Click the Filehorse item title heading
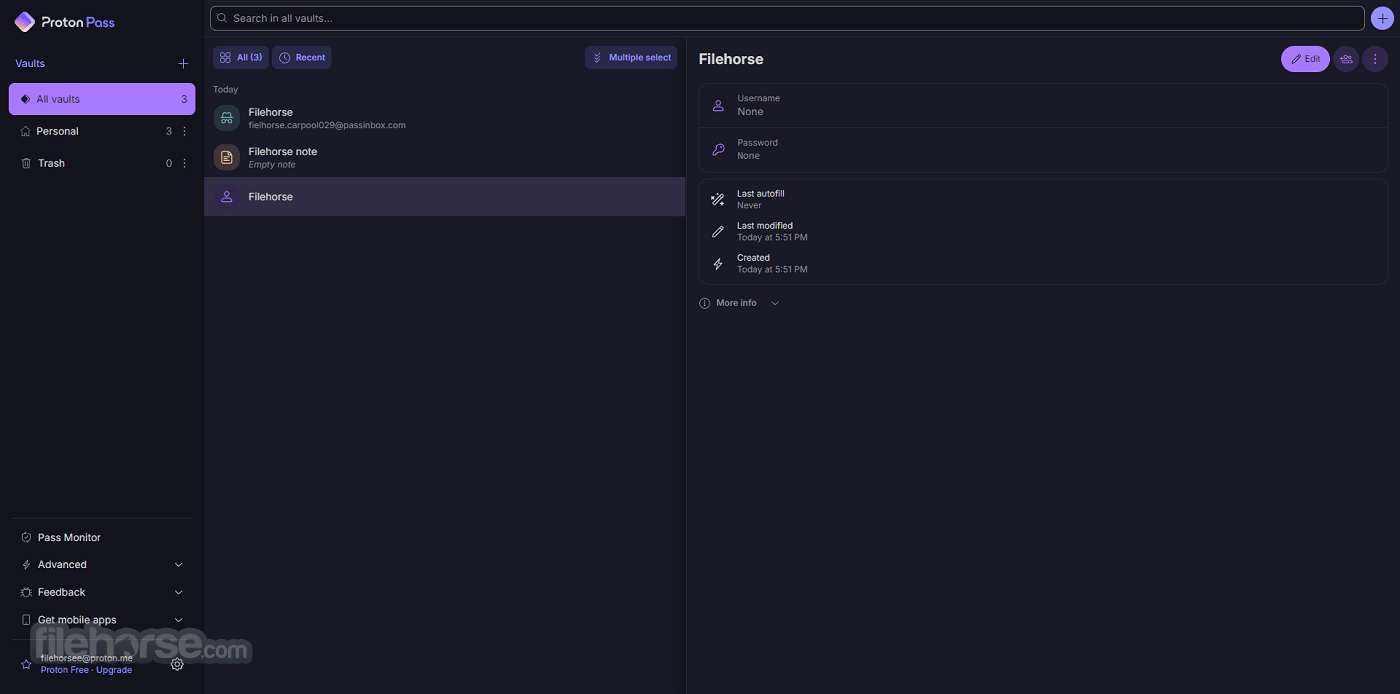Screen dimensions: 1400x694 [x=731, y=59]
